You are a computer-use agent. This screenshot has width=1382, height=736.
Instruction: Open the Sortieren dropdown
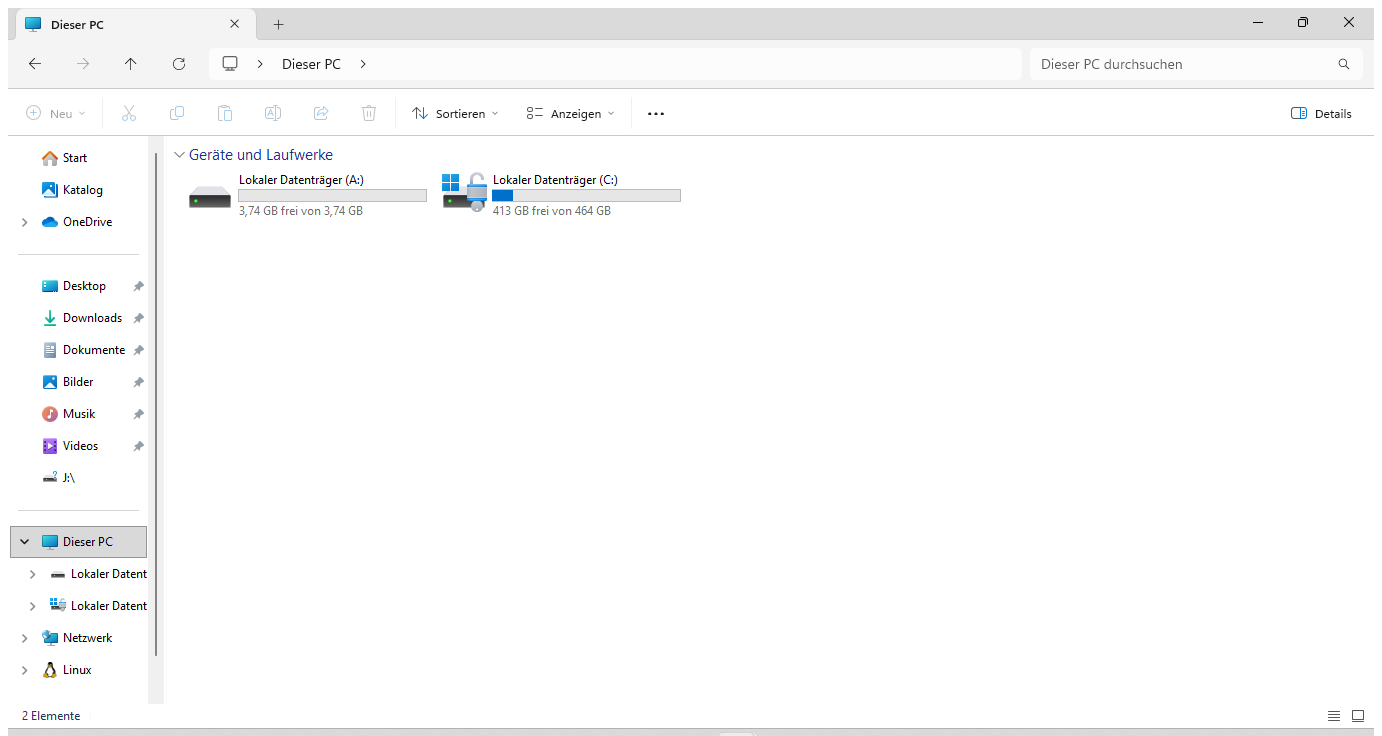(x=455, y=113)
